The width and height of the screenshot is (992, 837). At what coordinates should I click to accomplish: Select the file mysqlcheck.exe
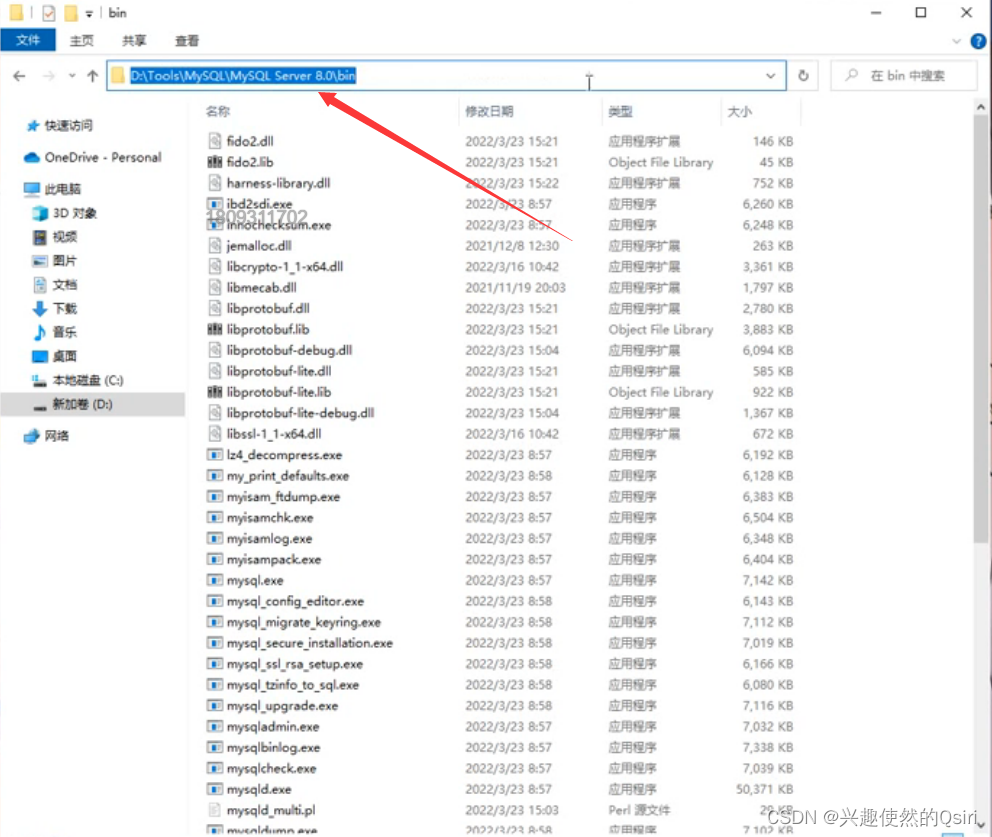[x=271, y=768]
